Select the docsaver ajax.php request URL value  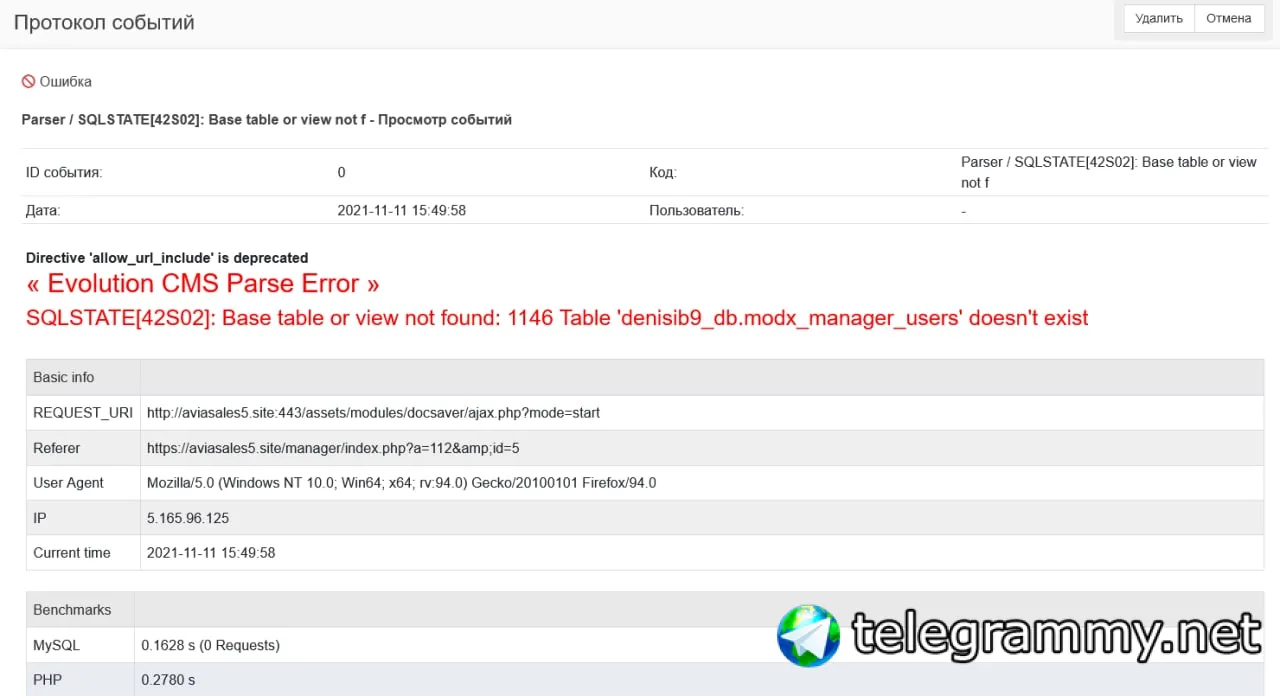[373, 413]
